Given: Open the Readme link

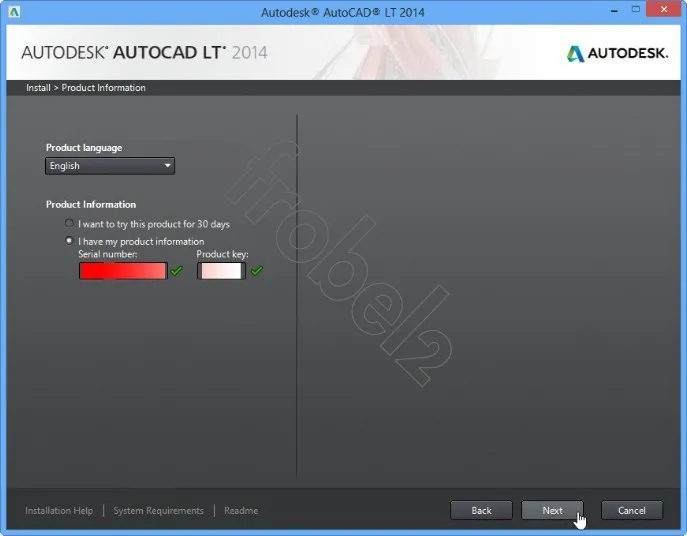Looking at the screenshot, I should (x=241, y=511).
